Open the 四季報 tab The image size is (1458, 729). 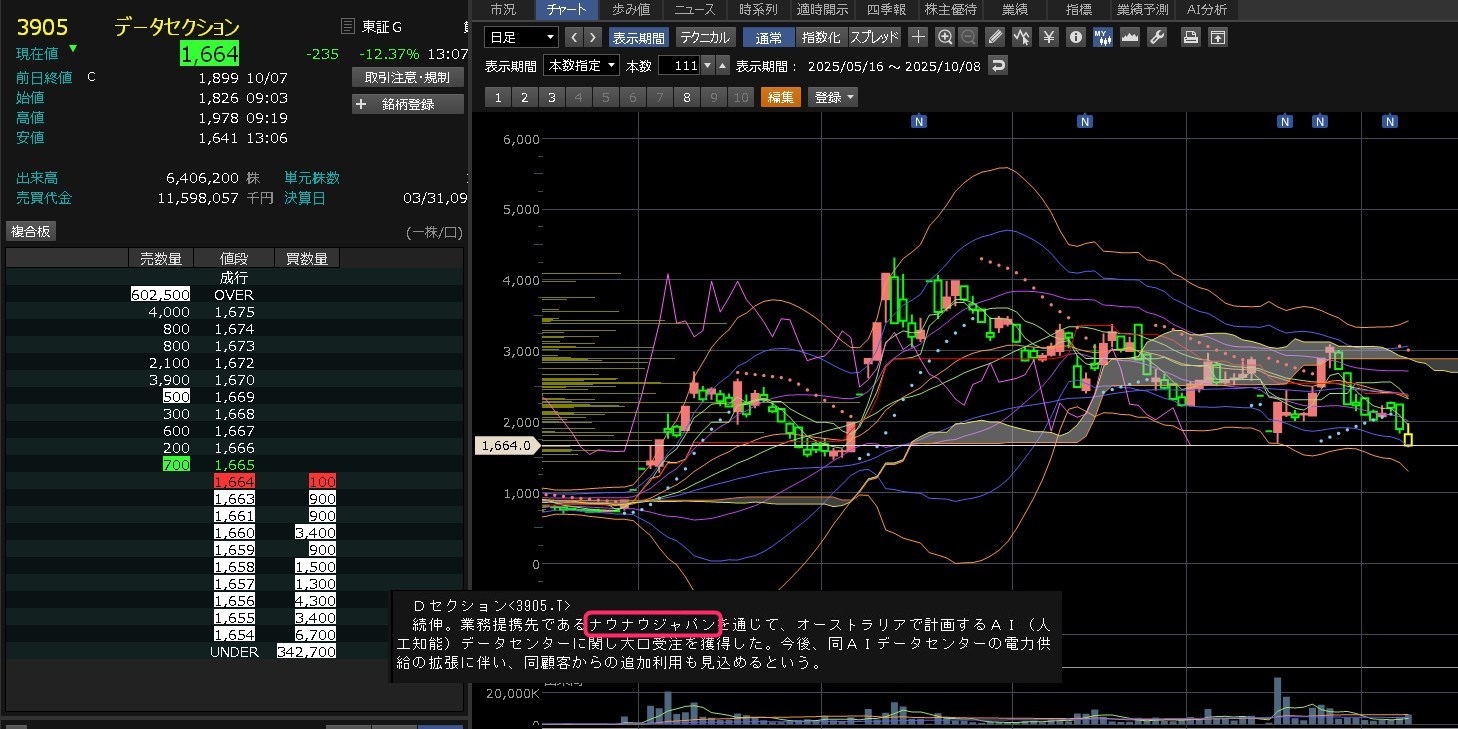click(x=886, y=9)
